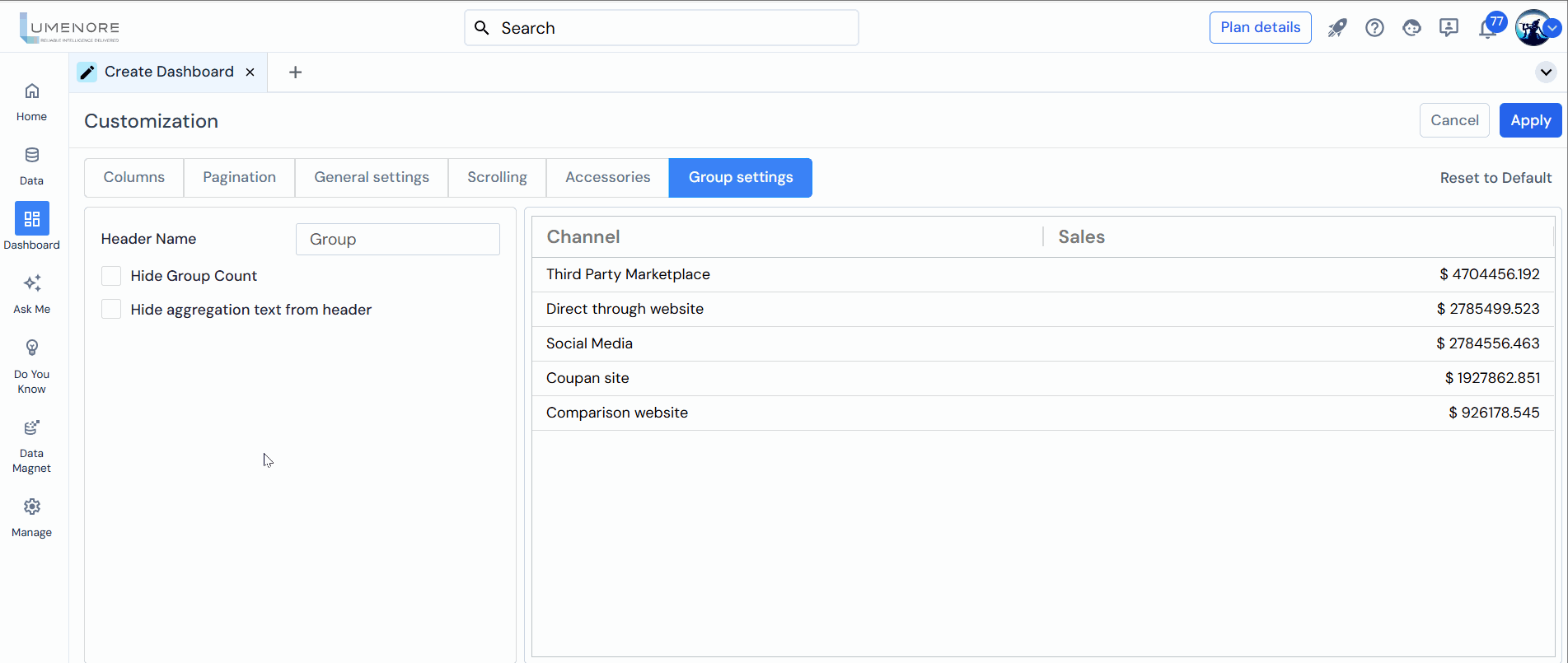Click Reset to Default
Screen dimensions: 1568x663
(1495, 178)
